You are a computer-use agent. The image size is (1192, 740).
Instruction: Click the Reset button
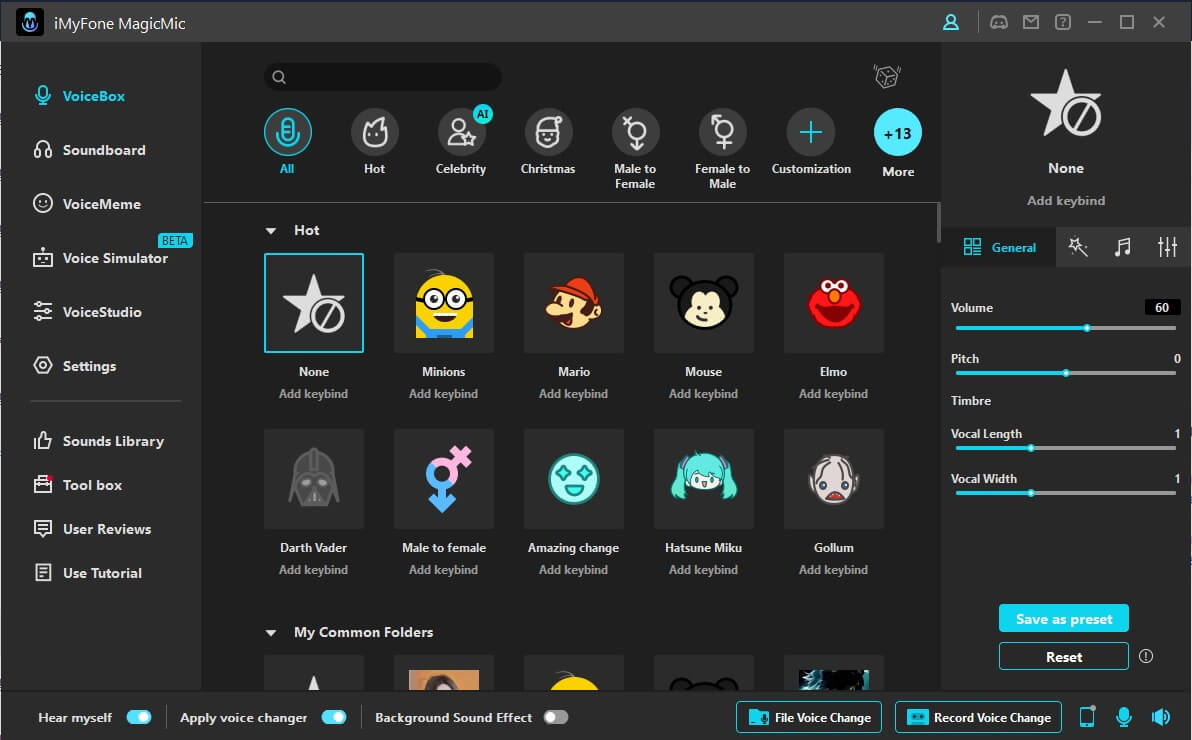[1064, 656]
